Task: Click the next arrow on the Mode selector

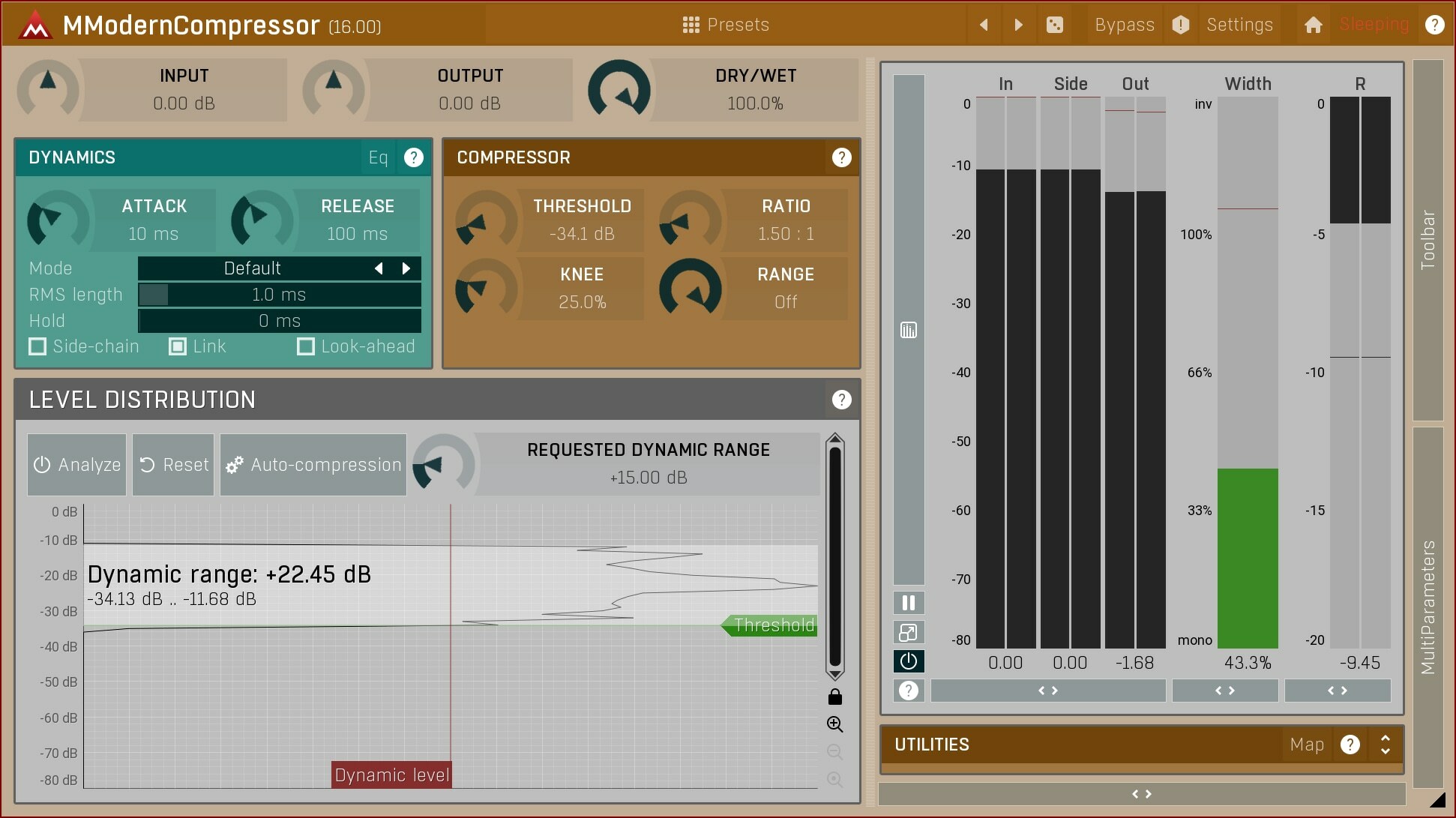Action: pos(406,268)
